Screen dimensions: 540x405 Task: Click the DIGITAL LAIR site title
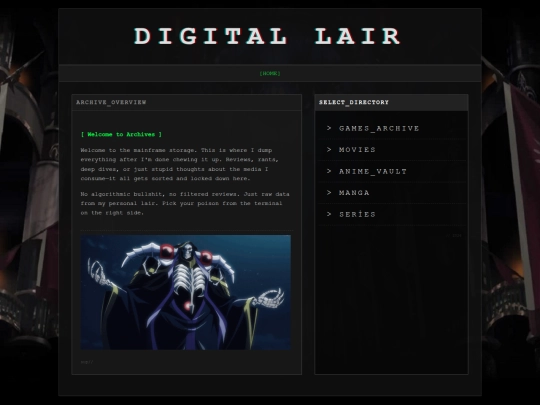[267, 36]
